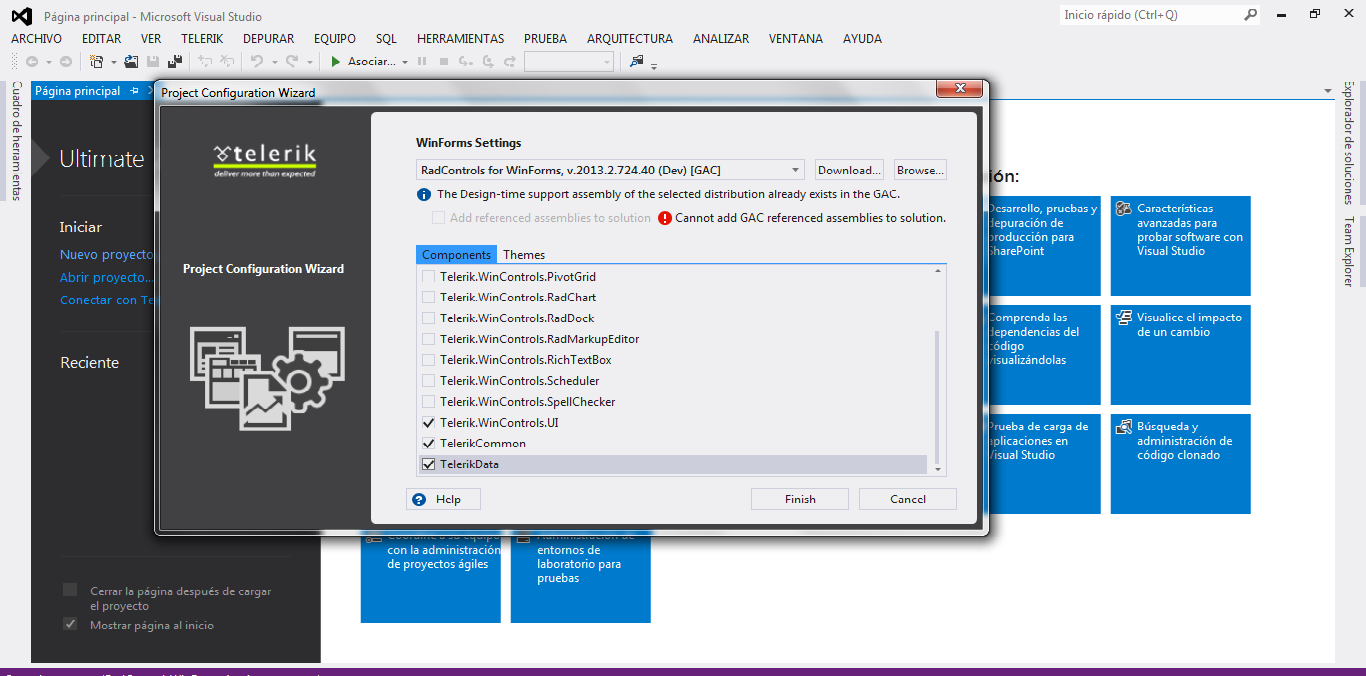This screenshot has width=1366, height=676.
Task: Click the Browse... button
Action: [921, 170]
